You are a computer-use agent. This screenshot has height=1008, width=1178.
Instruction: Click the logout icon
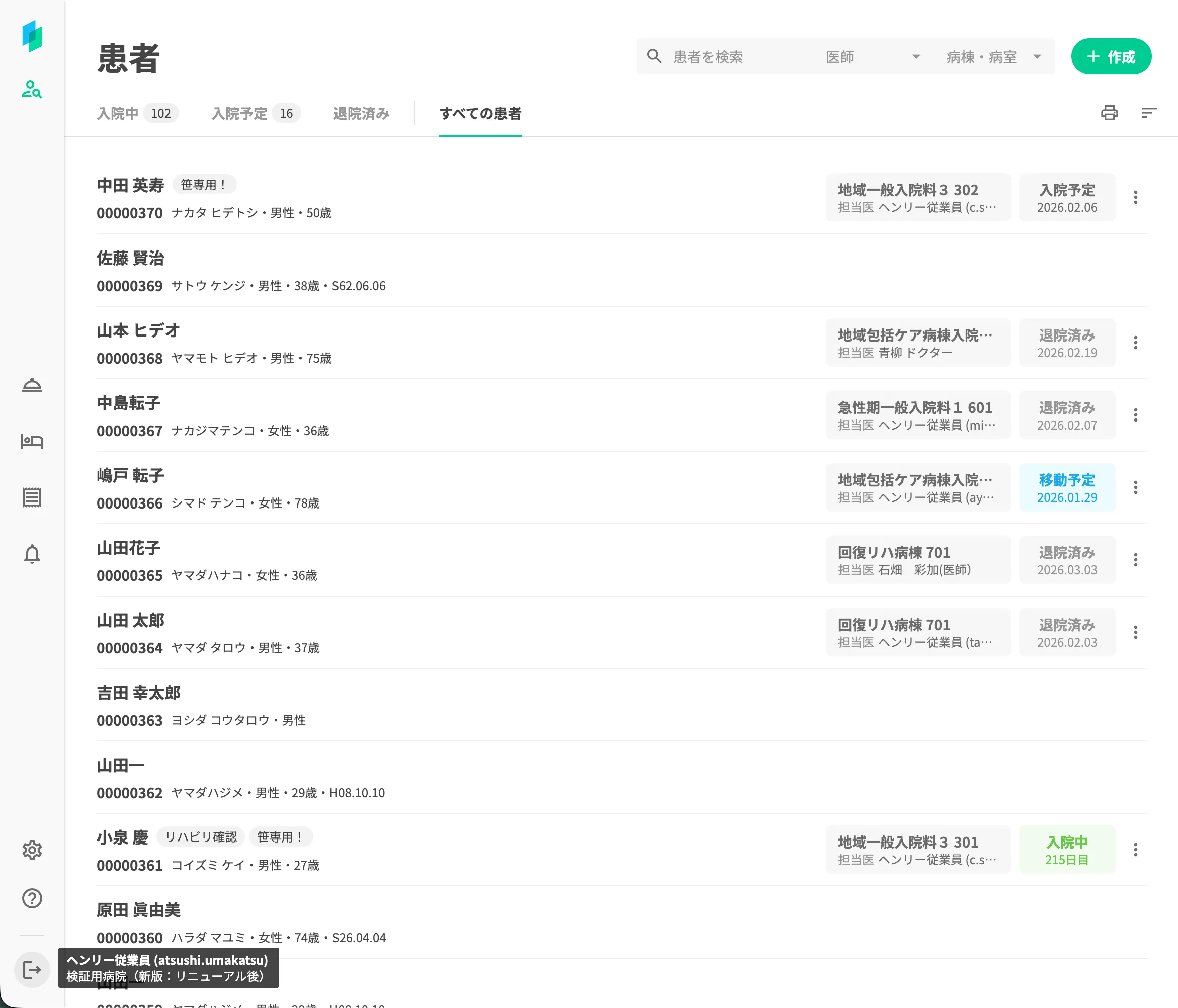coord(32,969)
